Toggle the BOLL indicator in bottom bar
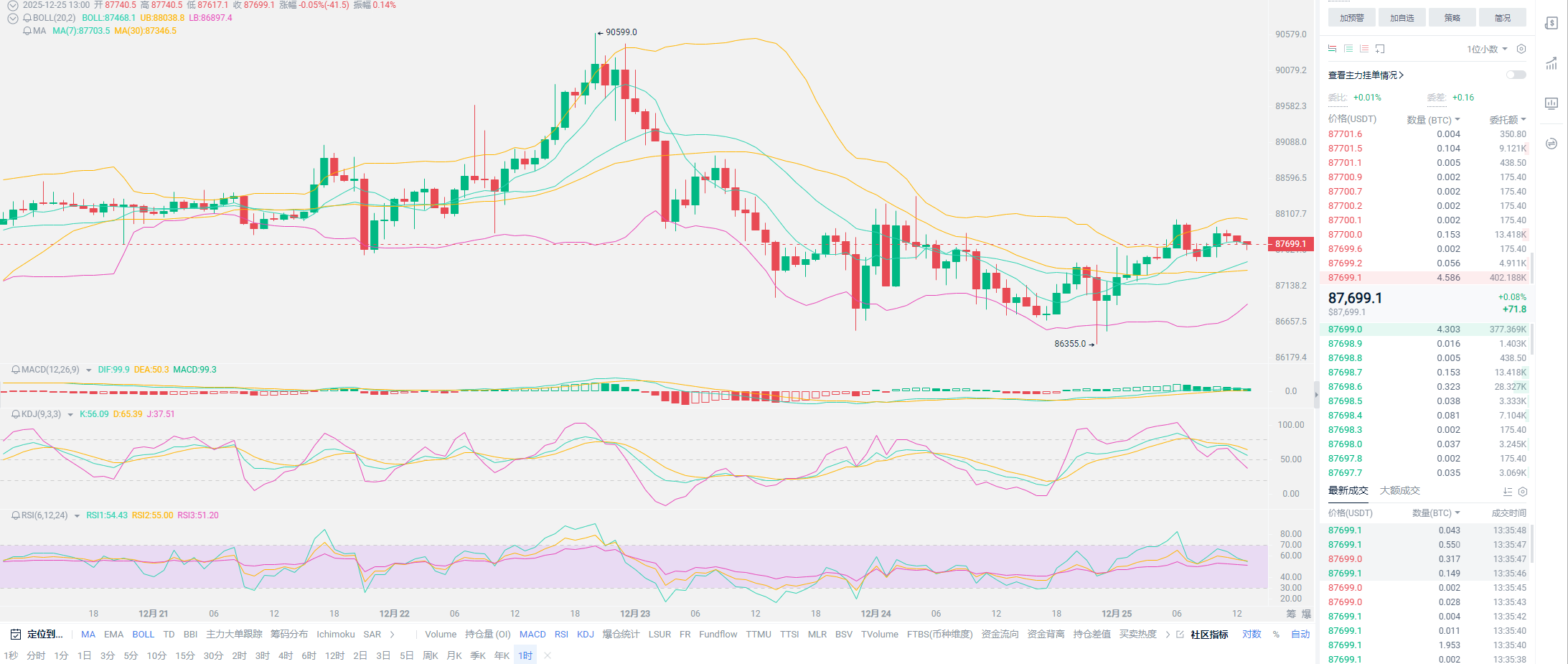The width and height of the screenshot is (1568, 664). tap(143, 635)
